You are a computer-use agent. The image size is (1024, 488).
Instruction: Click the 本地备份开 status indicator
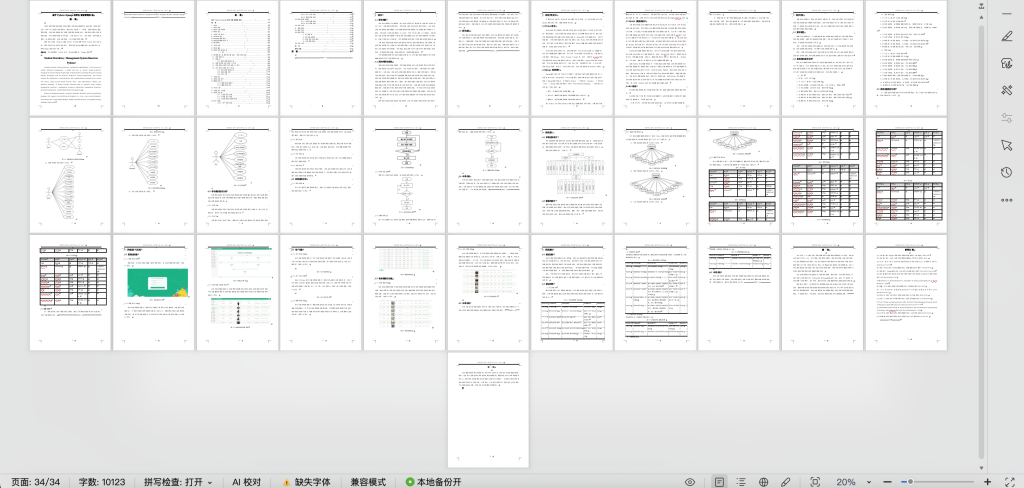pos(434,482)
